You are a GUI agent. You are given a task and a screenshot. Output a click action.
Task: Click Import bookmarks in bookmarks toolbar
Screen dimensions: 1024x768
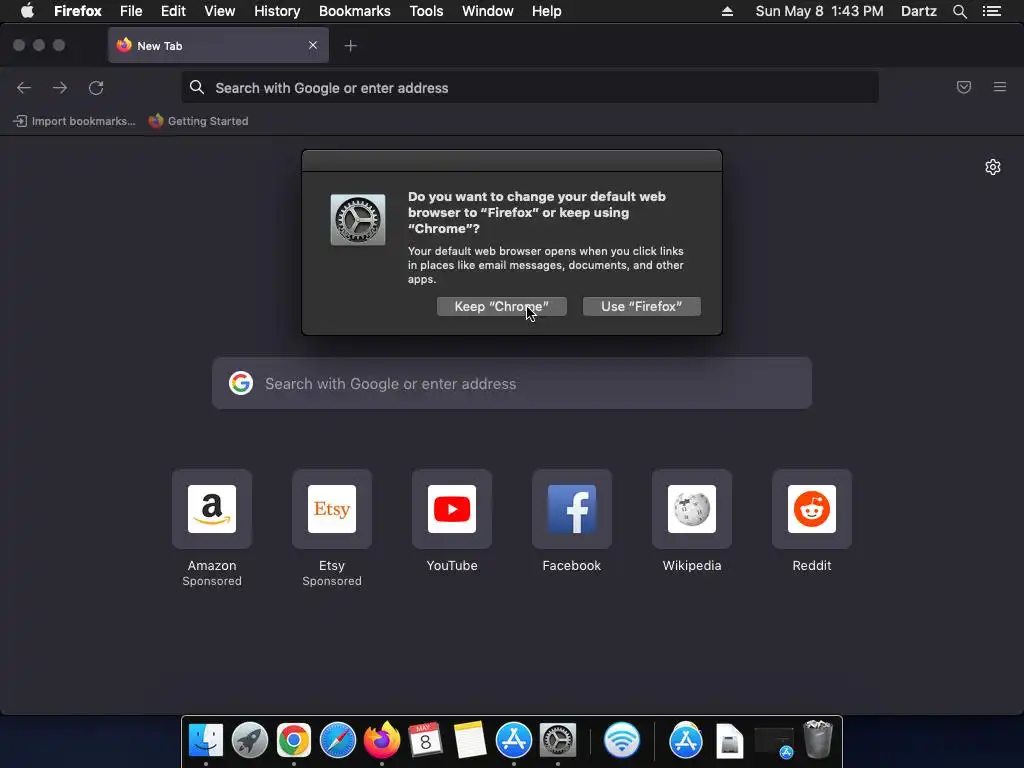pyautogui.click(x=74, y=121)
